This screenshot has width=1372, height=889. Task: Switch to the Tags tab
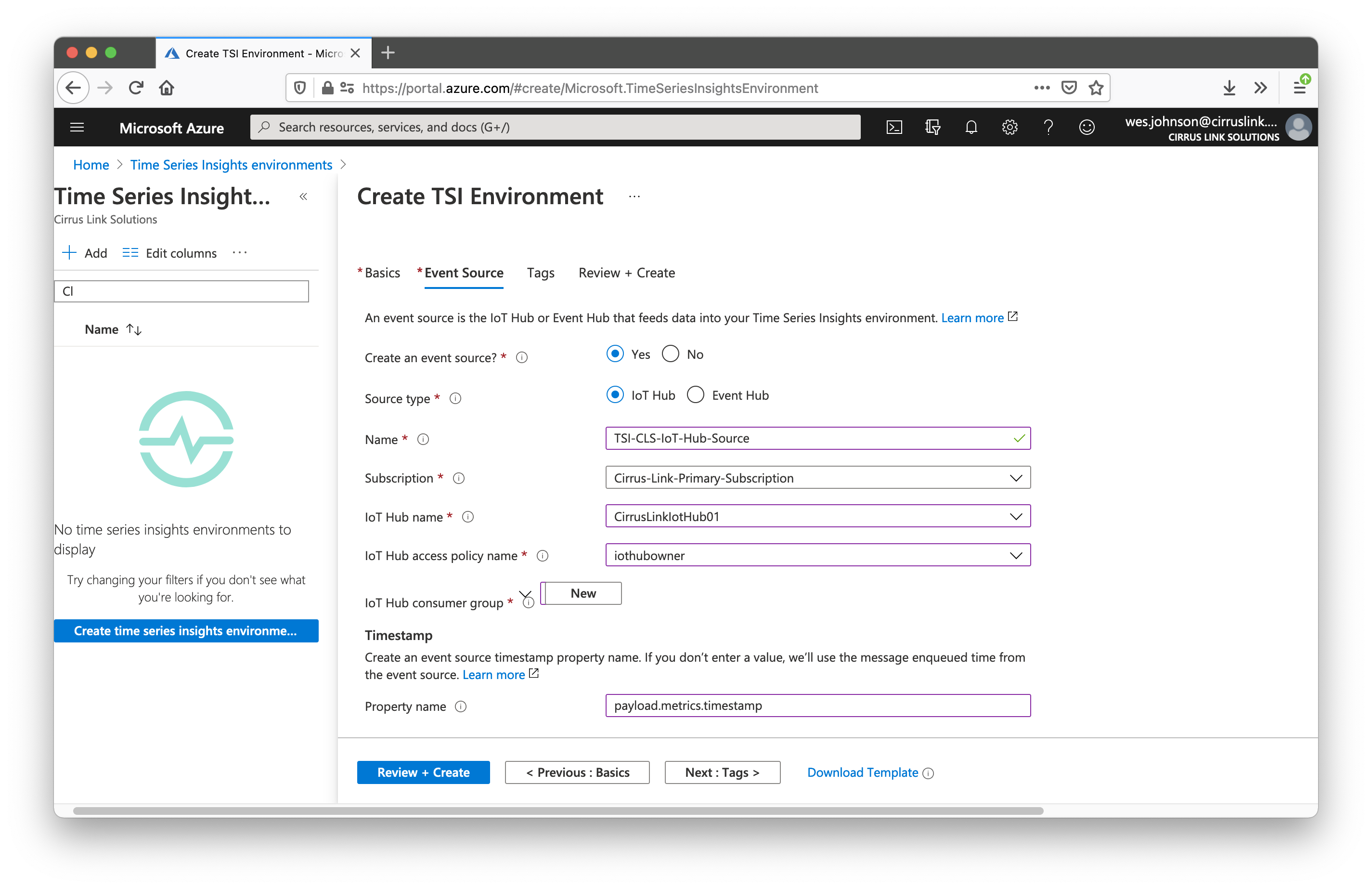540,273
